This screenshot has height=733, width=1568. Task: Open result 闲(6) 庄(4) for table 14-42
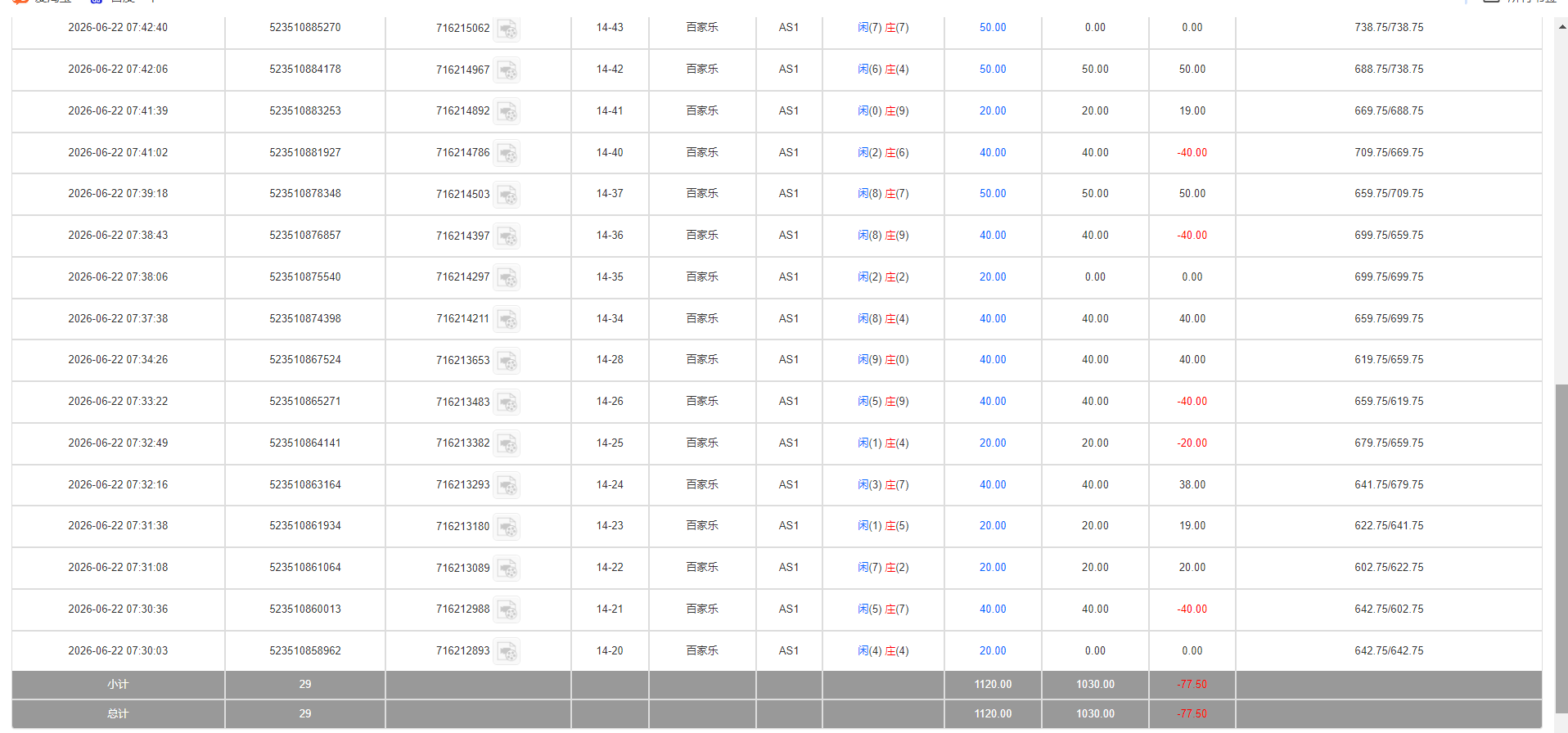click(883, 70)
